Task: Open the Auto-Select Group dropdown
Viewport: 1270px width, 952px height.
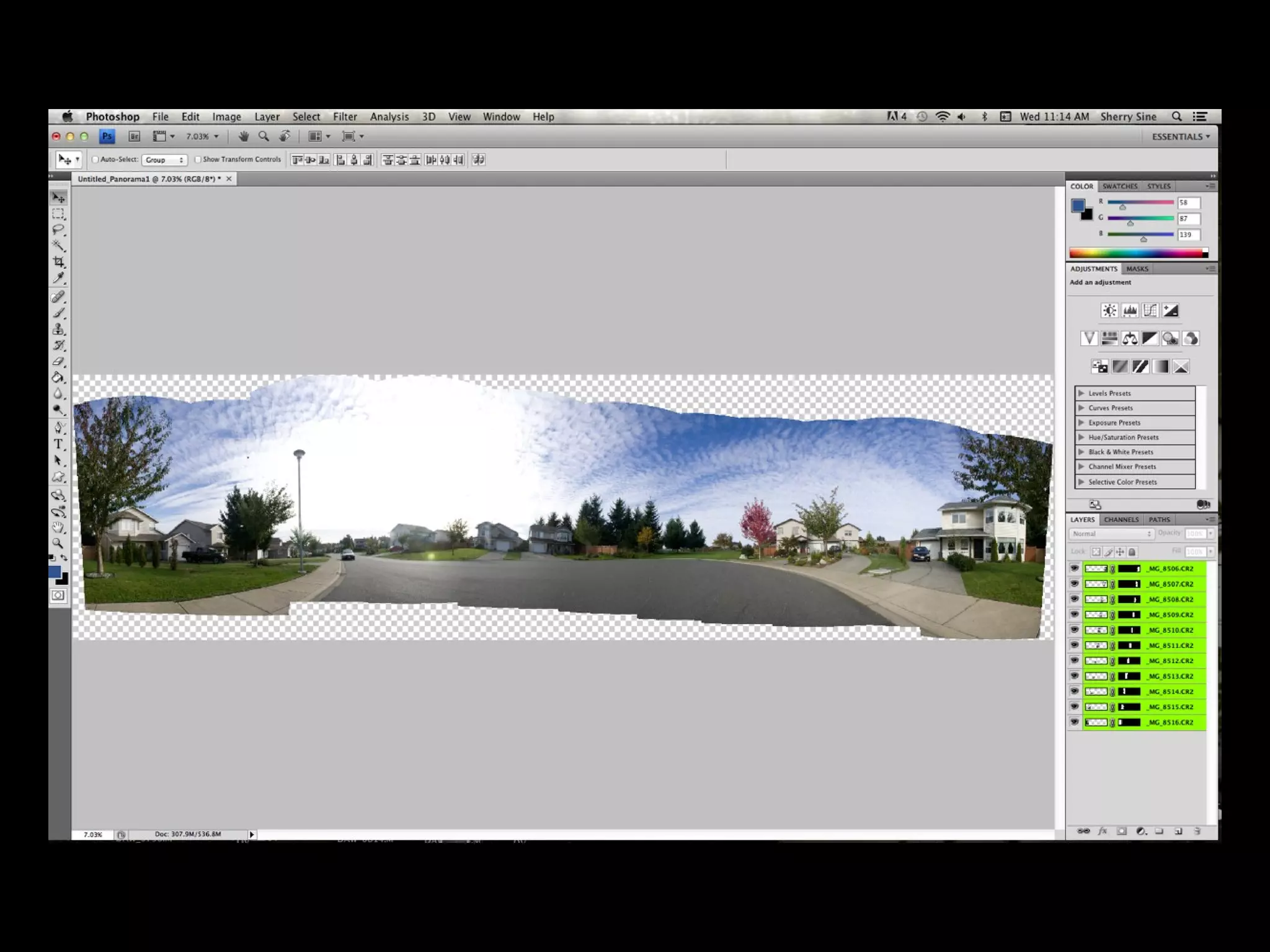Action: 164,160
